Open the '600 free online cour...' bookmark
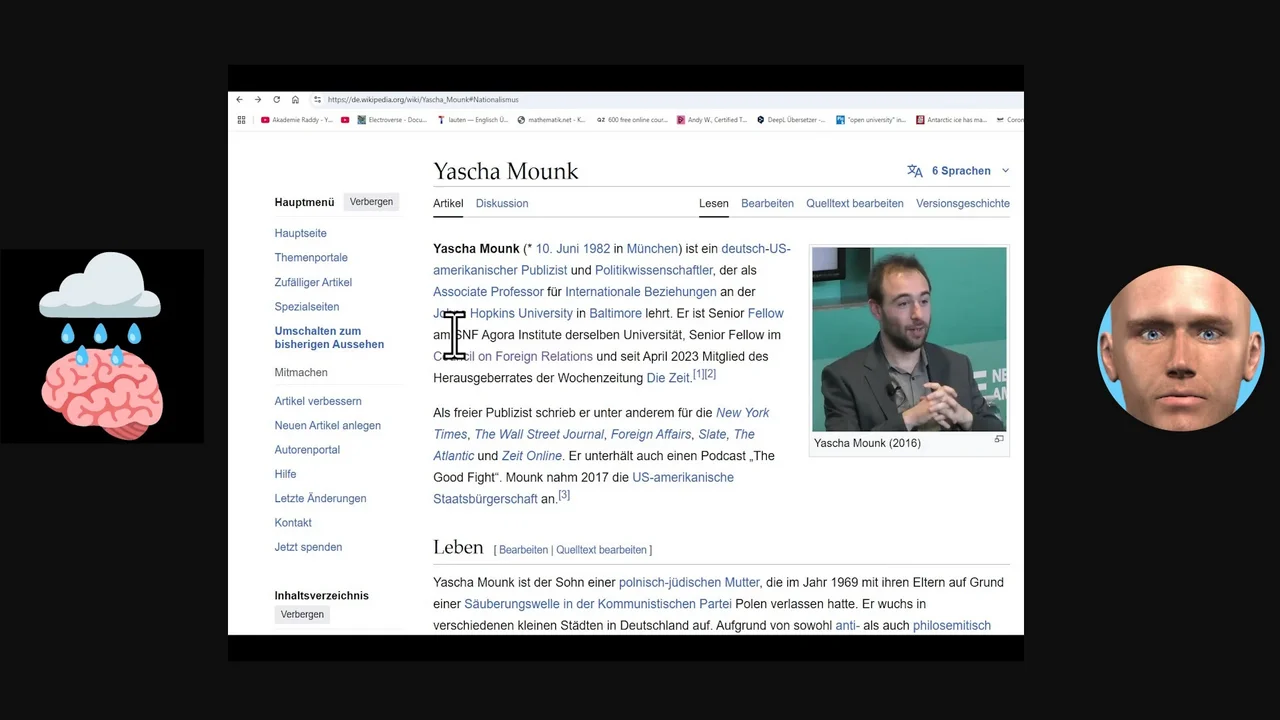1280x720 pixels. [x=632, y=120]
